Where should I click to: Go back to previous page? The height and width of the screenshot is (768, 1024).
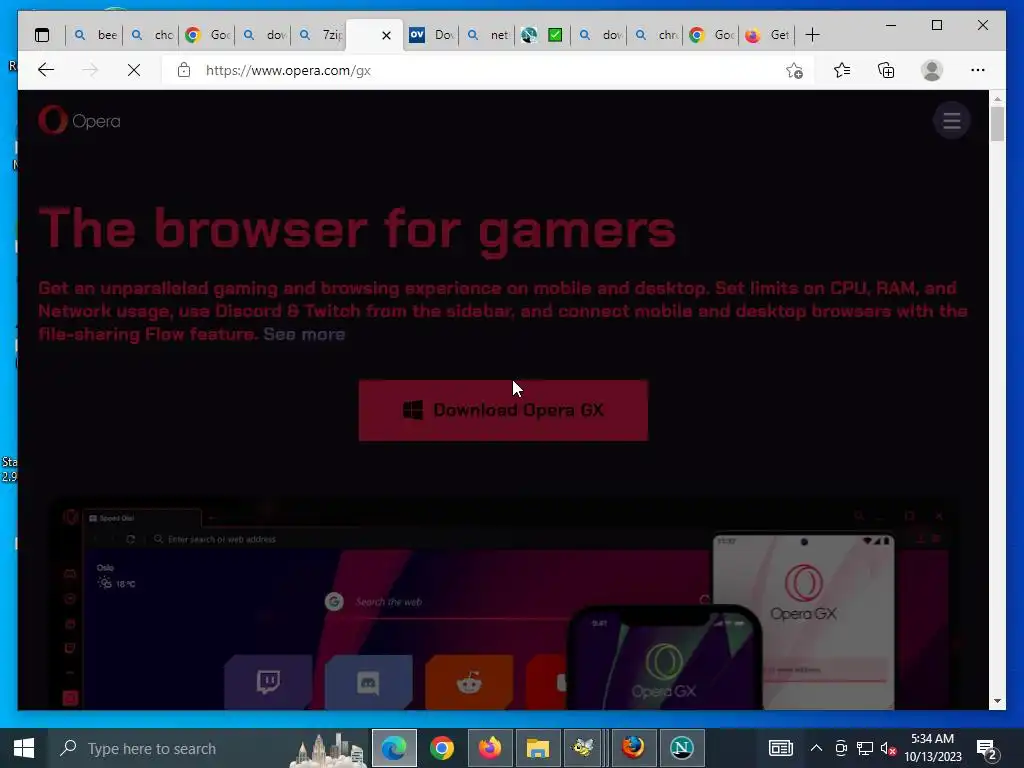pos(46,70)
